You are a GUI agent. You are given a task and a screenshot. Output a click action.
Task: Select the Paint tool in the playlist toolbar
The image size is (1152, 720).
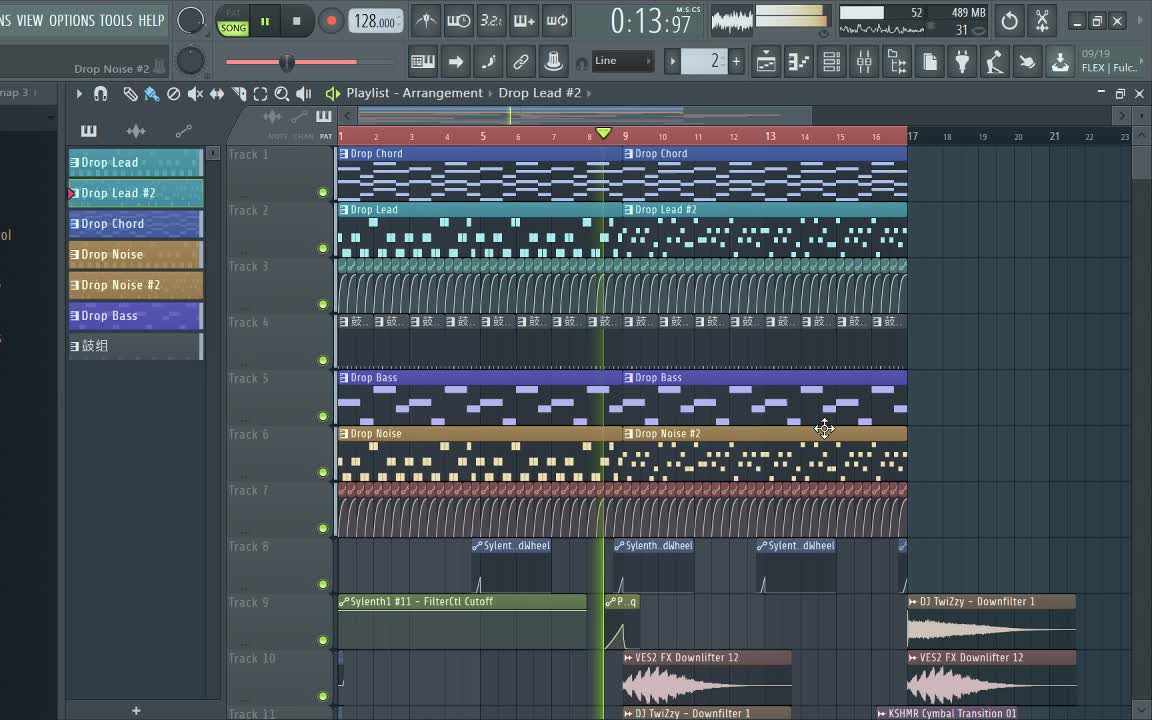[152, 93]
